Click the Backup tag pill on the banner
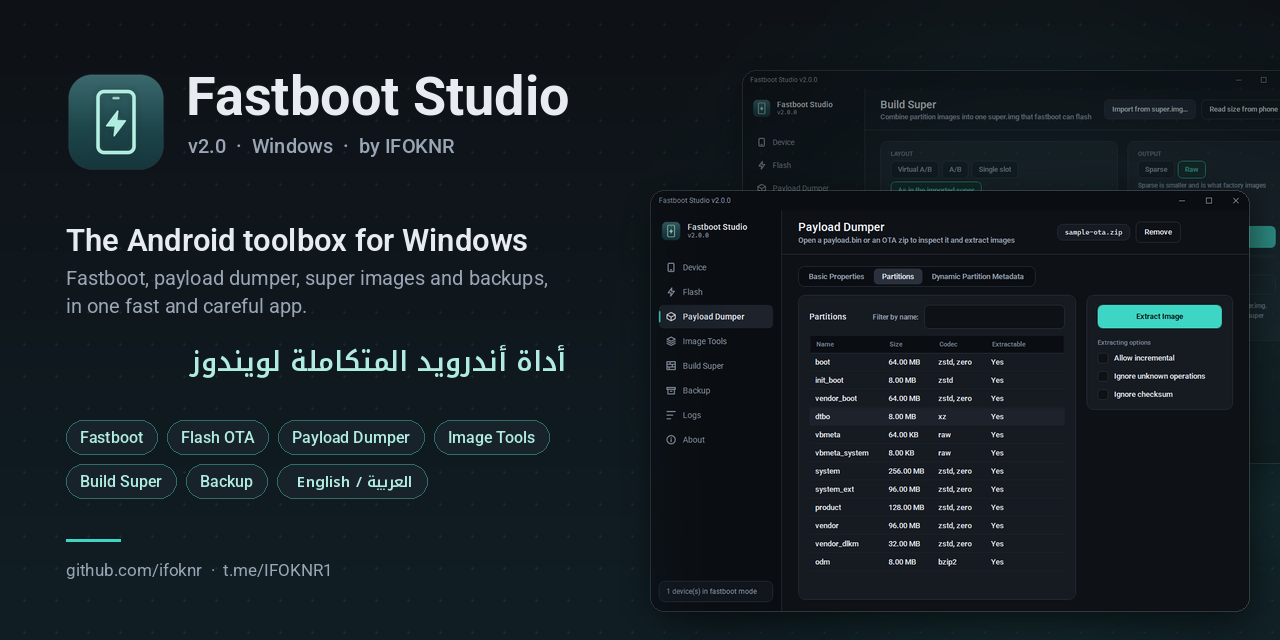This screenshot has height=640, width=1280. [x=227, y=481]
